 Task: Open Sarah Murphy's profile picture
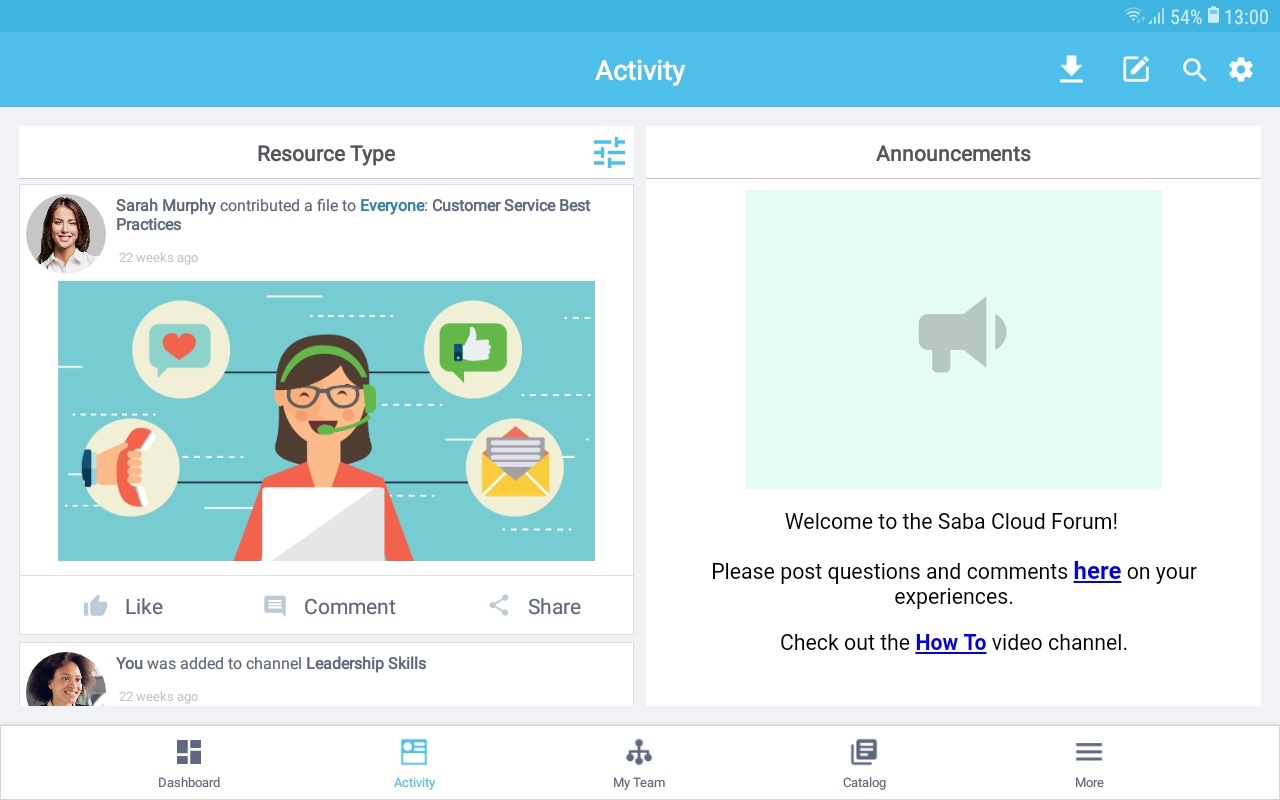[x=65, y=233]
